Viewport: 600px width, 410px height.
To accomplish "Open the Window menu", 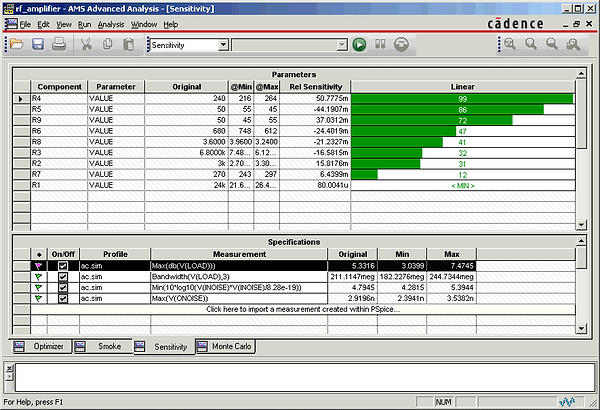I will point(144,25).
